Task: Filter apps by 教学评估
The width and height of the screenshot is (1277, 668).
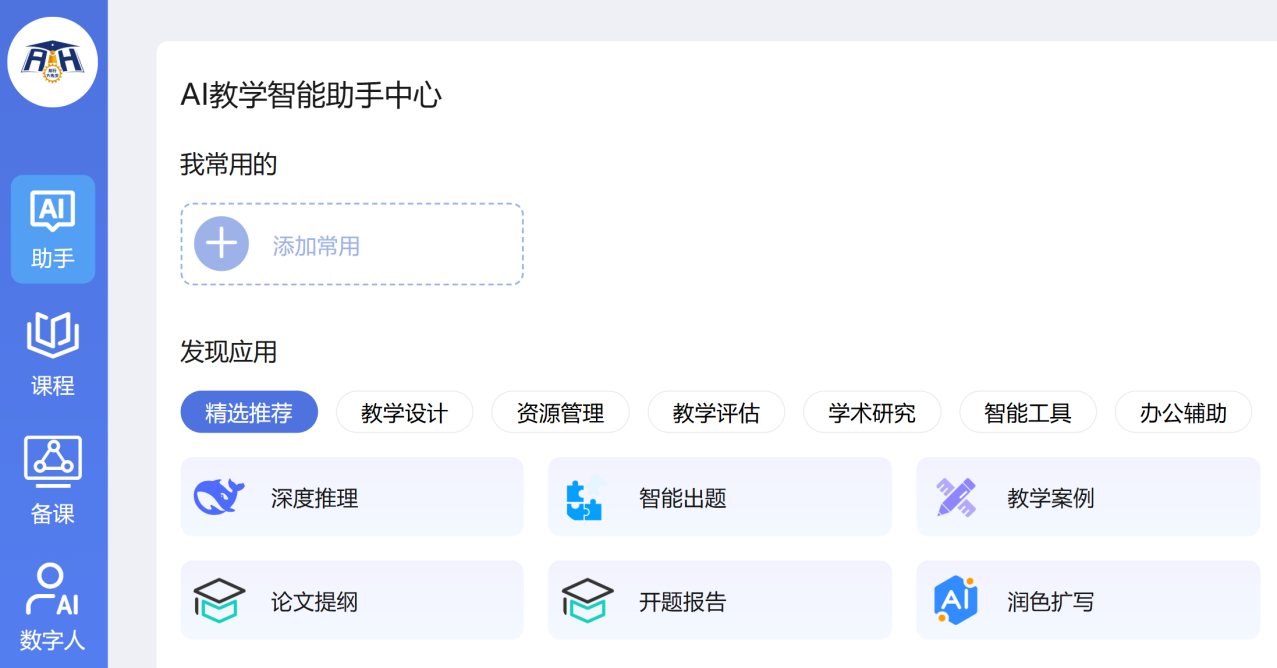Action: (x=716, y=413)
